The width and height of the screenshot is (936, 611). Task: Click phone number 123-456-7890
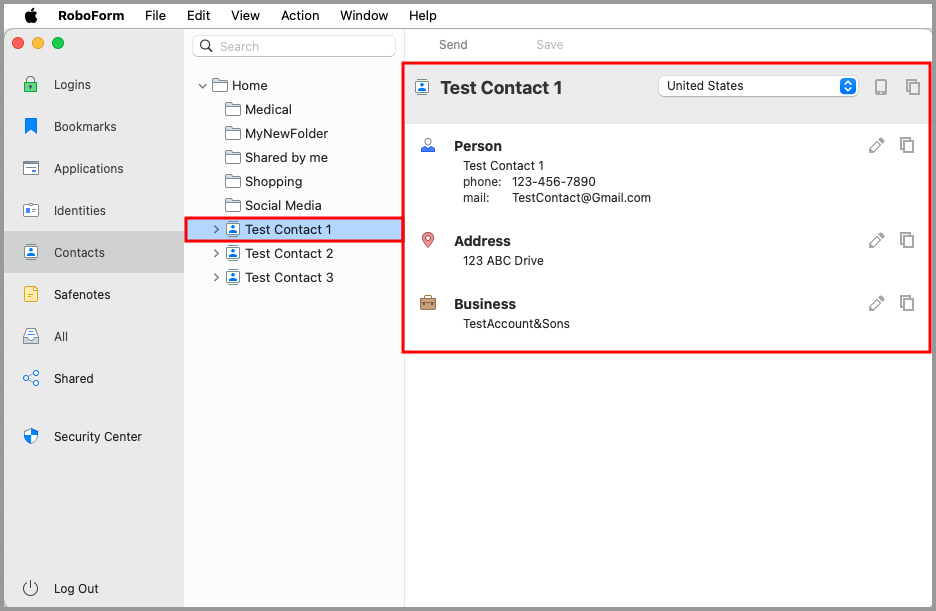pos(553,181)
